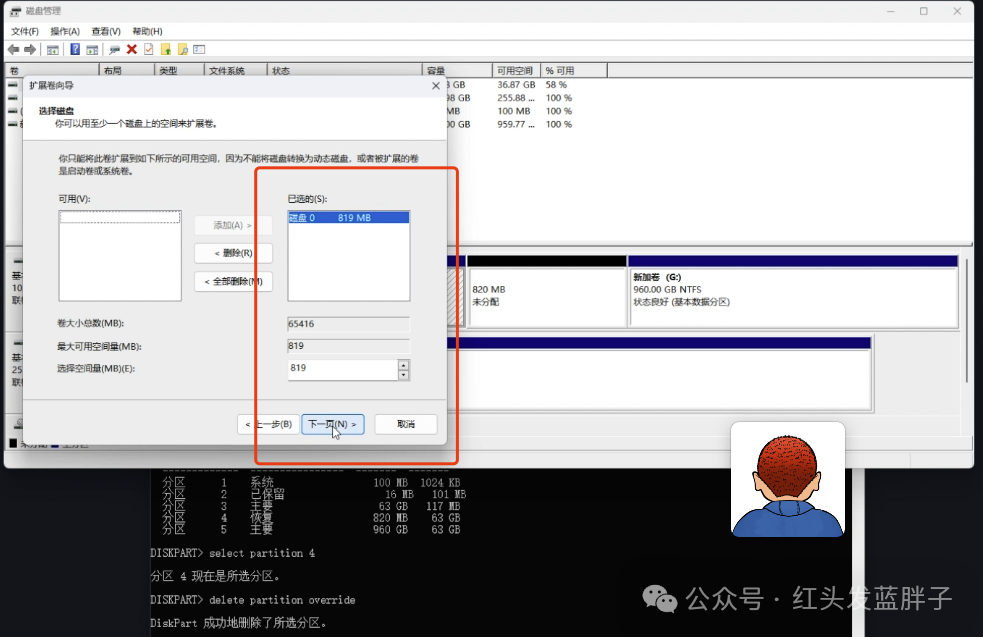This screenshot has width=983, height=637.
Task: Click the folder with green arrow icon
Action: tap(166, 50)
